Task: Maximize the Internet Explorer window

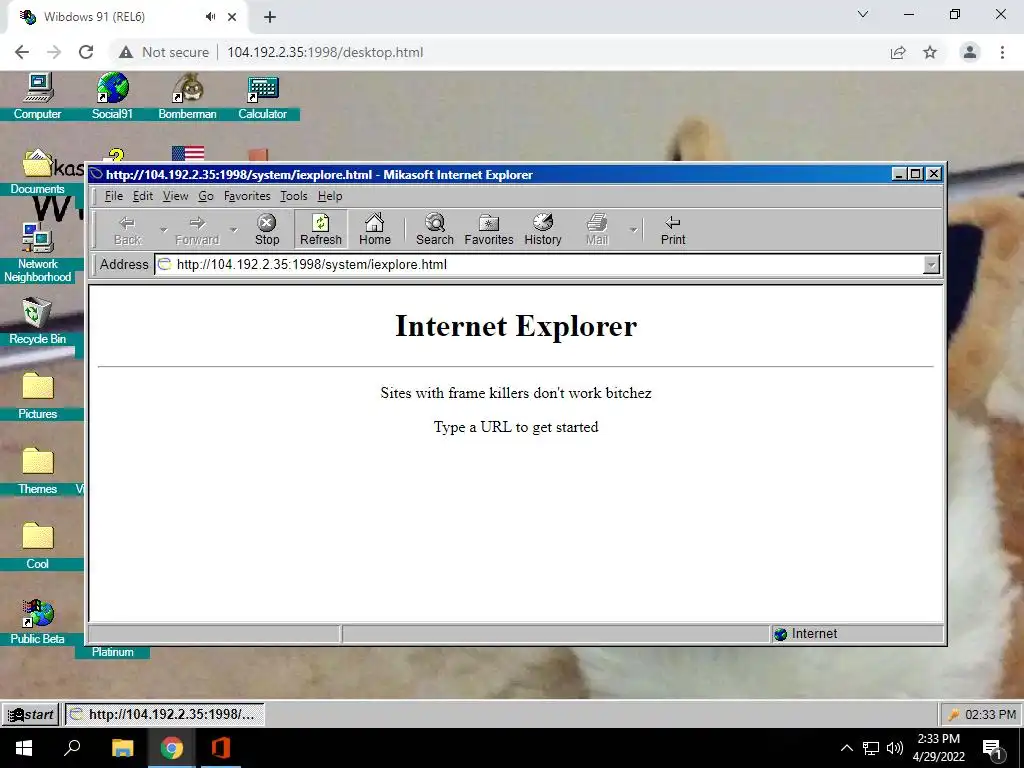Action: point(916,174)
